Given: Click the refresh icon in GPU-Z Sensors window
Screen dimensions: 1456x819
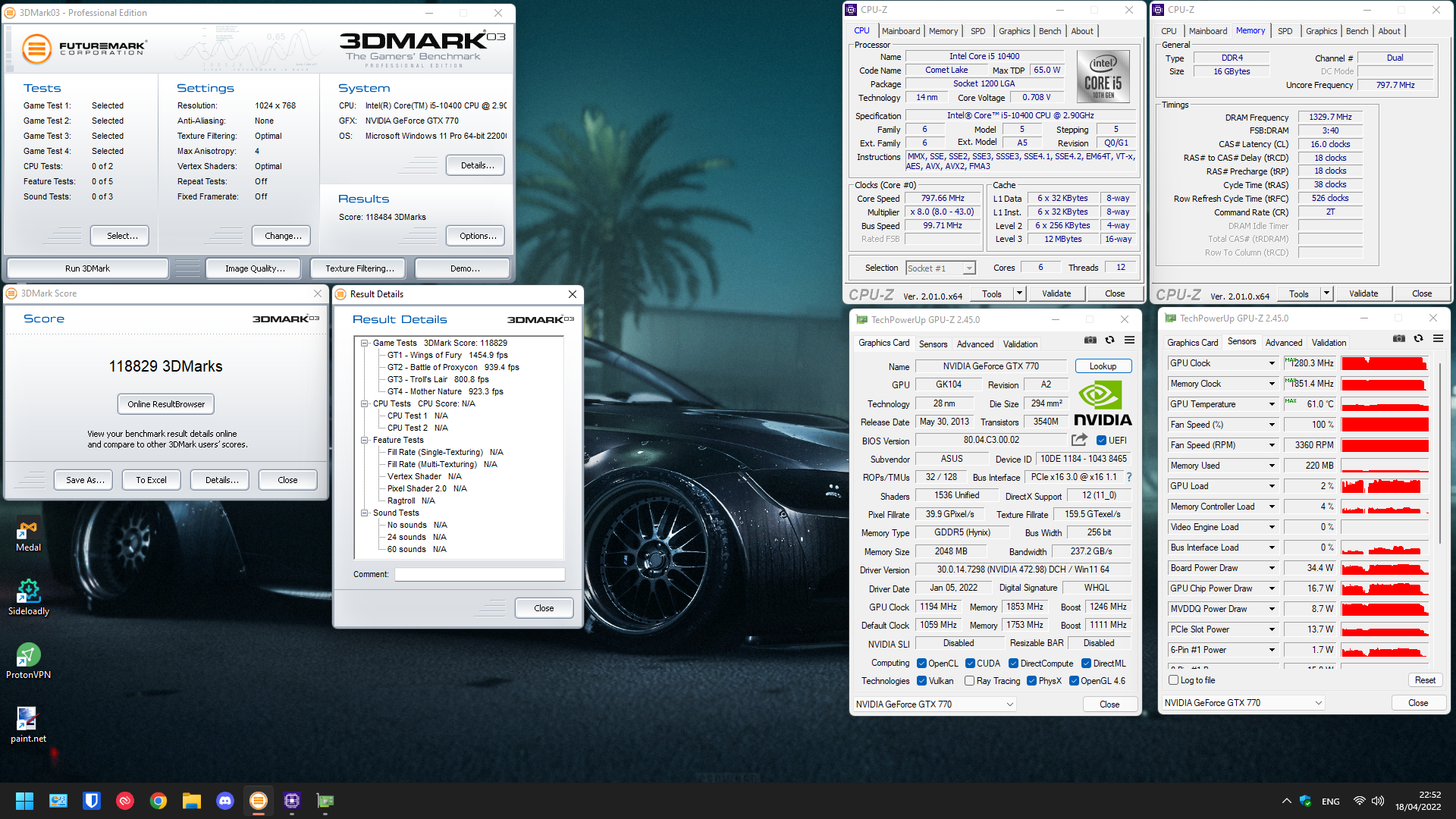Looking at the screenshot, I should [x=1418, y=339].
